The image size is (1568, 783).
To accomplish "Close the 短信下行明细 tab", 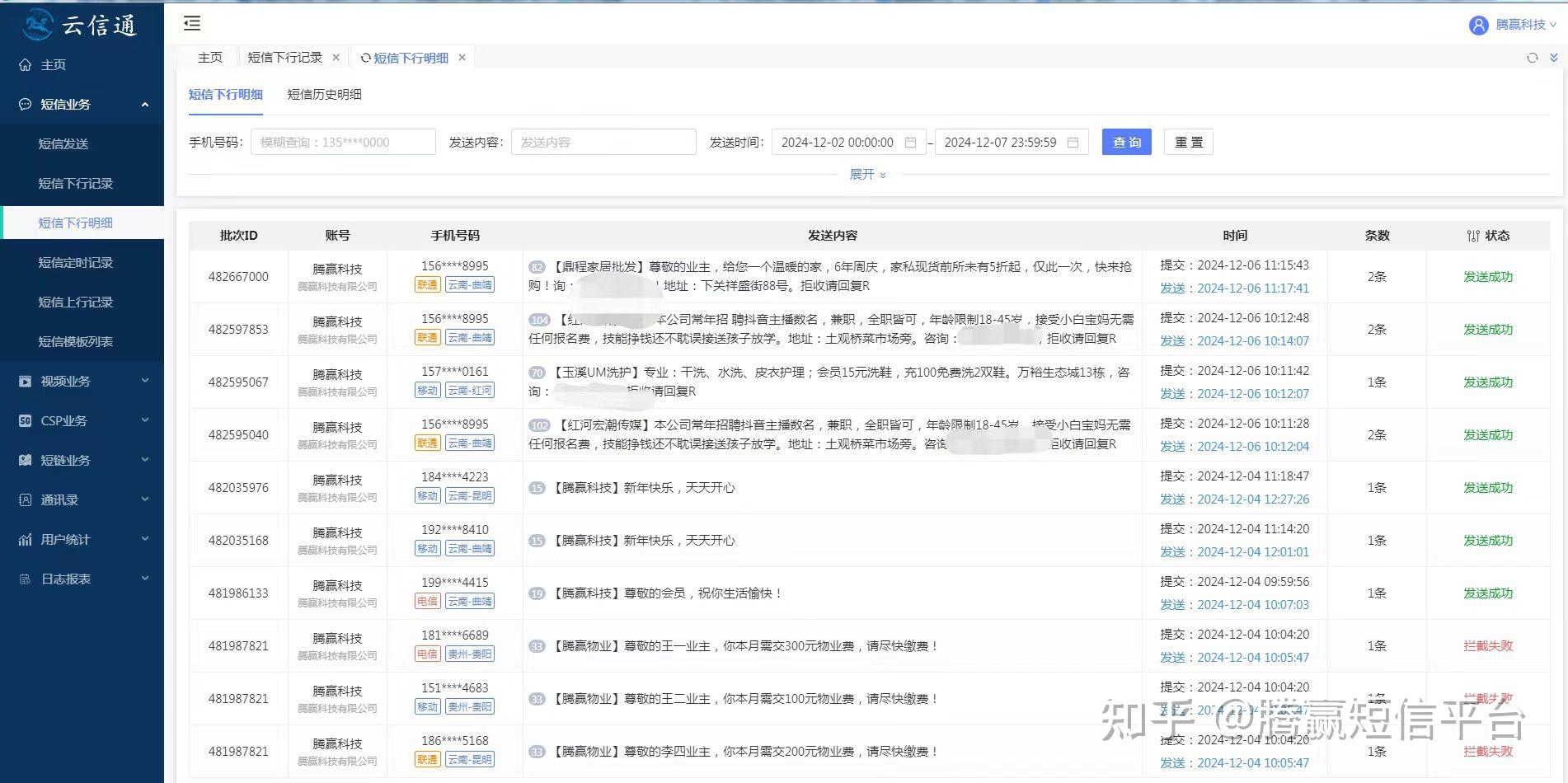I will point(462,58).
